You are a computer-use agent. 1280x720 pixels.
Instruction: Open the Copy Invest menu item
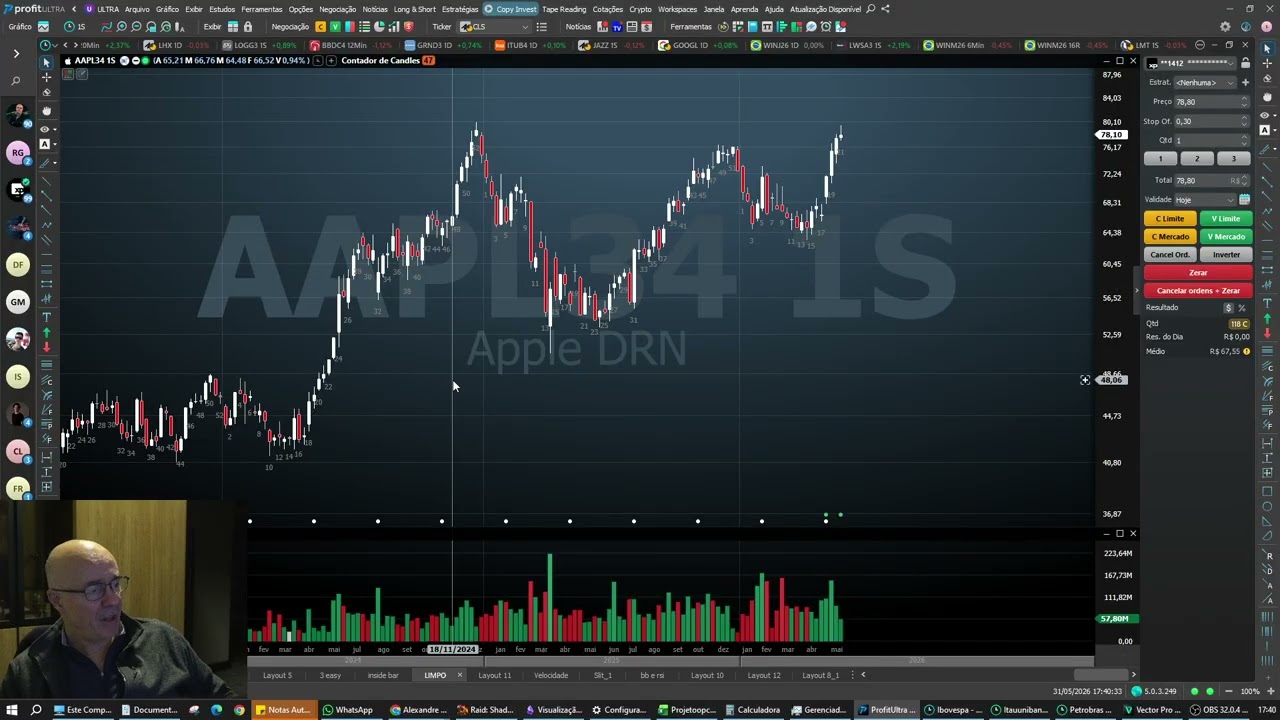510,9
